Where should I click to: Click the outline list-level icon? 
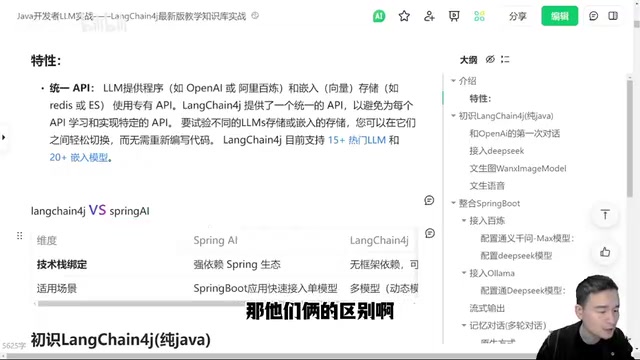pos(505,60)
